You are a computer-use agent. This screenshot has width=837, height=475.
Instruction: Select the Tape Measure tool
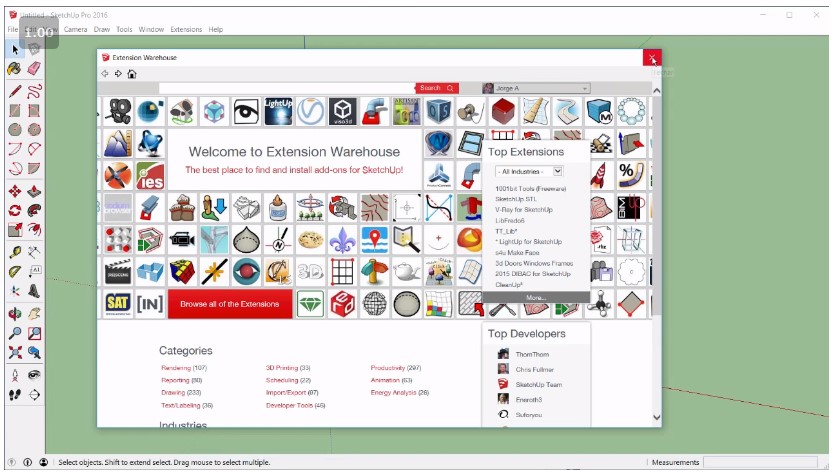click(15, 252)
